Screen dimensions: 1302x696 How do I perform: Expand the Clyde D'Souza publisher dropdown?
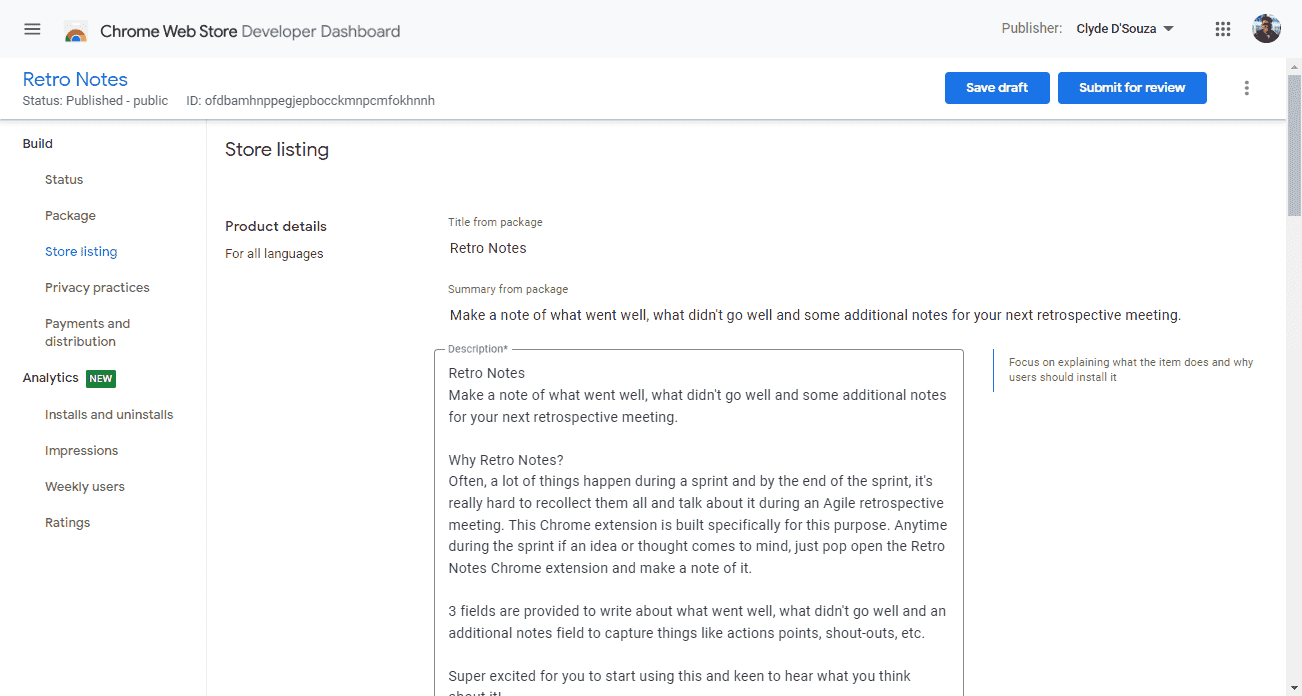(x=1125, y=29)
